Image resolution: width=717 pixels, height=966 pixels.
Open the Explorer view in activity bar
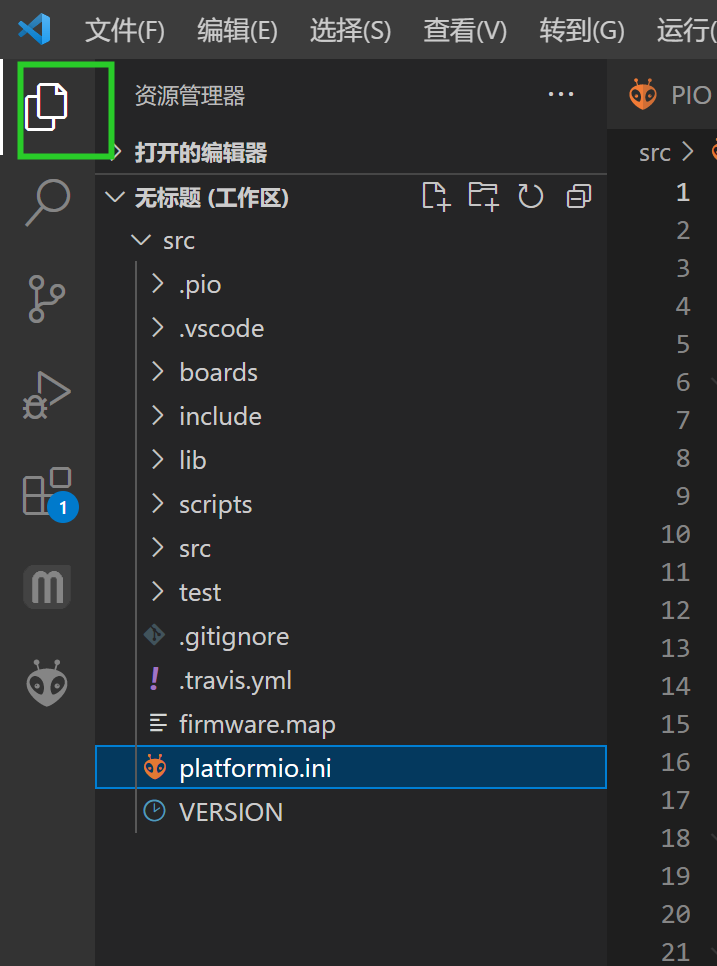pyautogui.click(x=47, y=106)
